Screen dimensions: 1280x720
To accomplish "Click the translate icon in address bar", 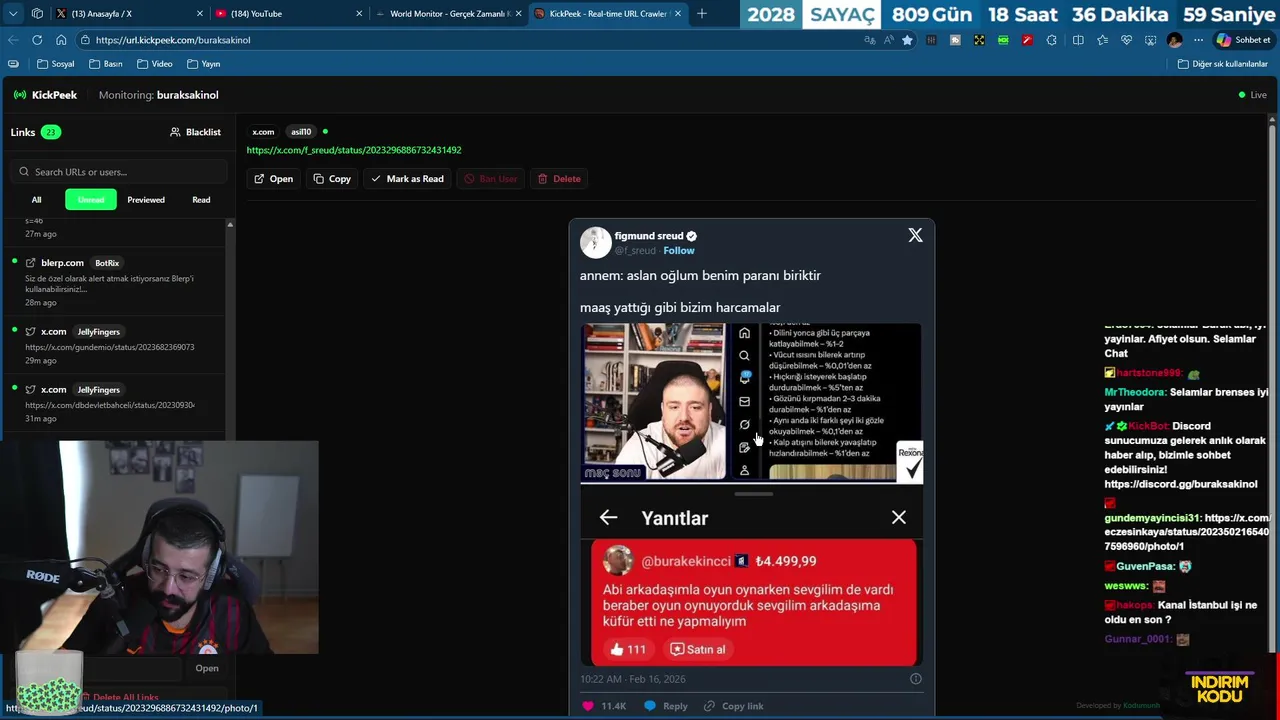I will click(x=870, y=40).
